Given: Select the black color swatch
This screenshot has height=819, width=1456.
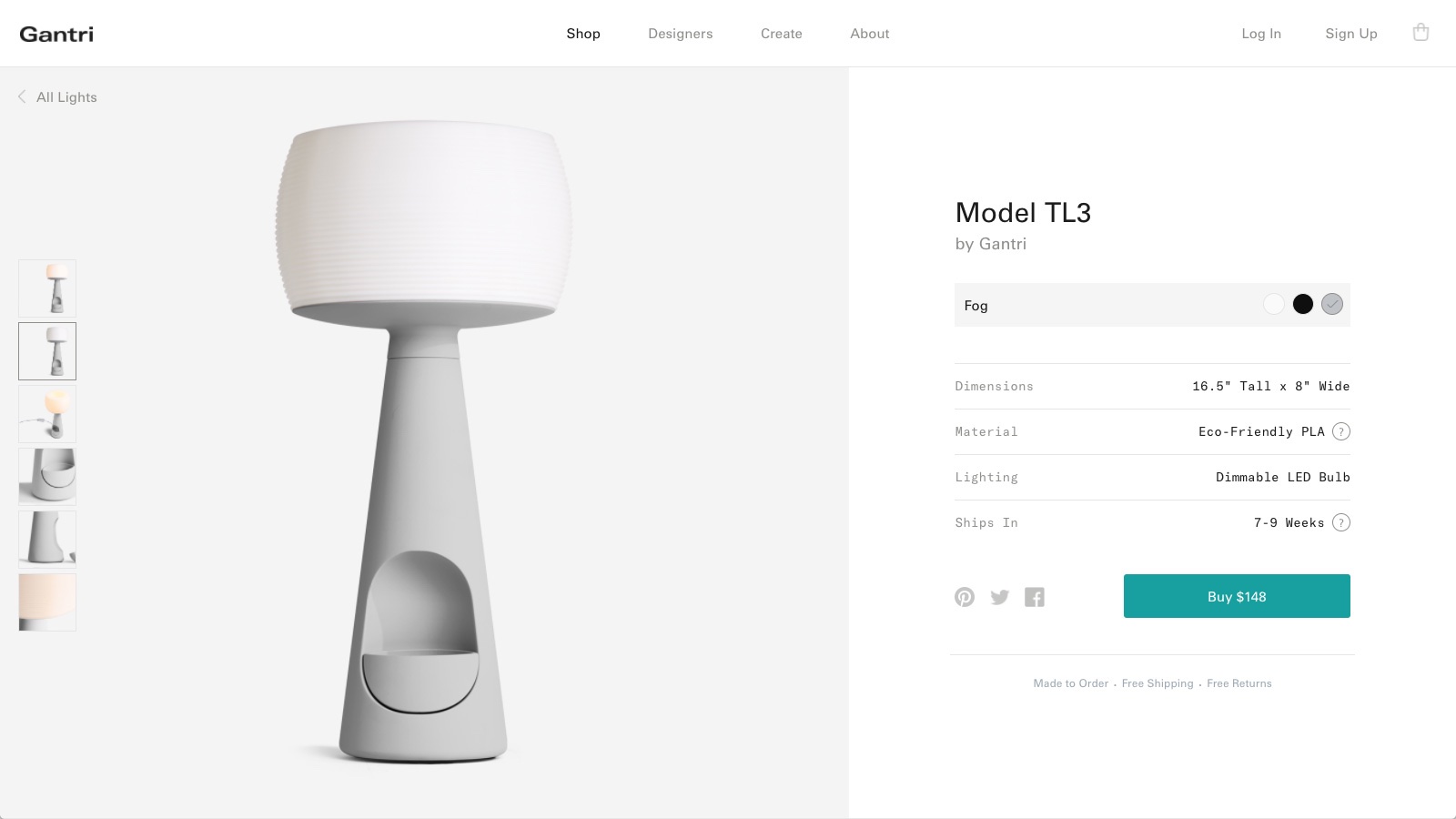Looking at the screenshot, I should click(1303, 304).
